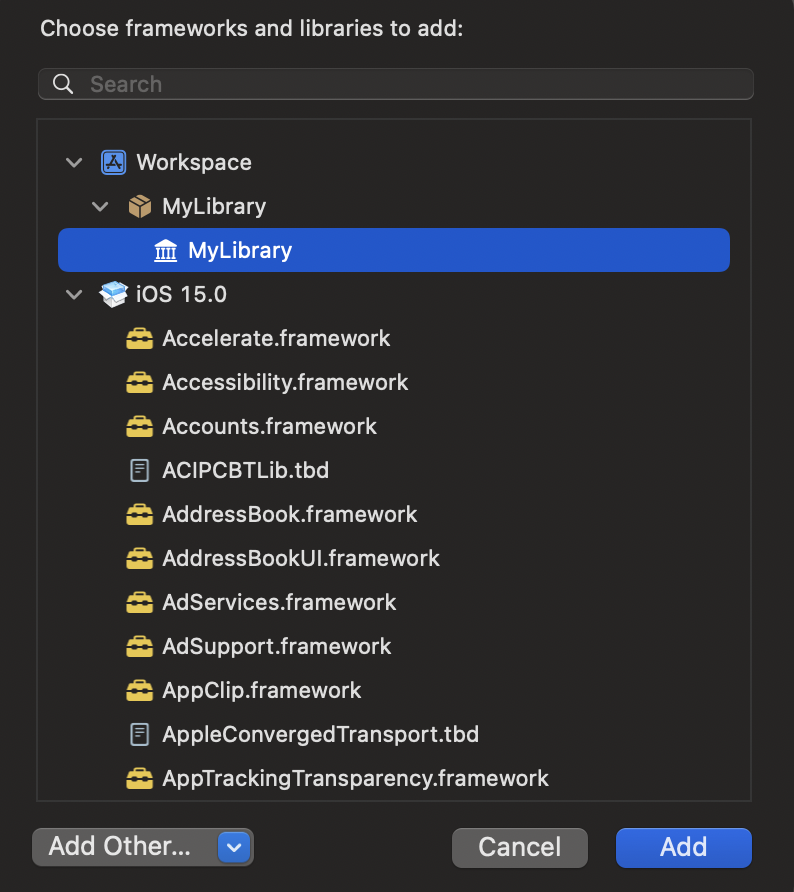Image resolution: width=794 pixels, height=892 pixels.
Task: Click the AppClip.framework toolbox icon
Action: point(139,691)
